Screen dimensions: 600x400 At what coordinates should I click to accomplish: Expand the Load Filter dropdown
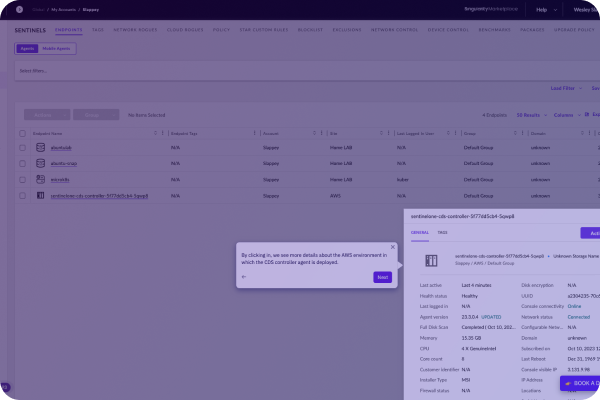(x=564, y=88)
